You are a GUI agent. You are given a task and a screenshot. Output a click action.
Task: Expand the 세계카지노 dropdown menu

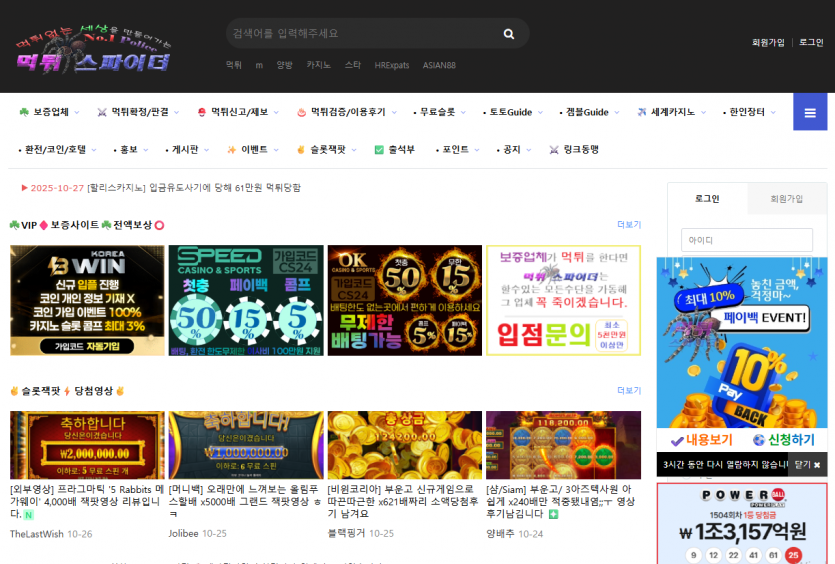coord(672,112)
